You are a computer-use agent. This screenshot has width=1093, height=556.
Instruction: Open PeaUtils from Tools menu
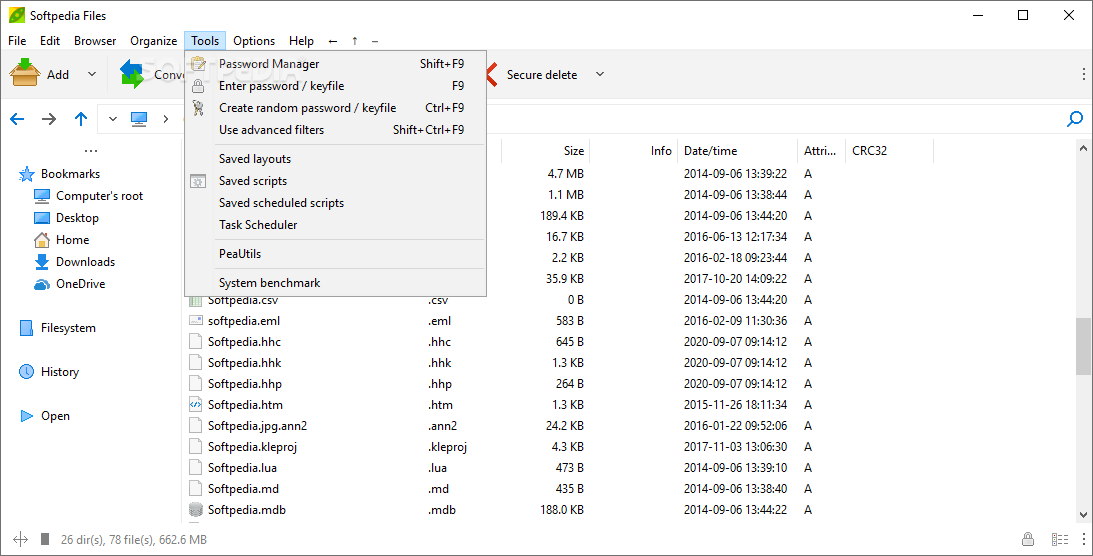point(335,254)
